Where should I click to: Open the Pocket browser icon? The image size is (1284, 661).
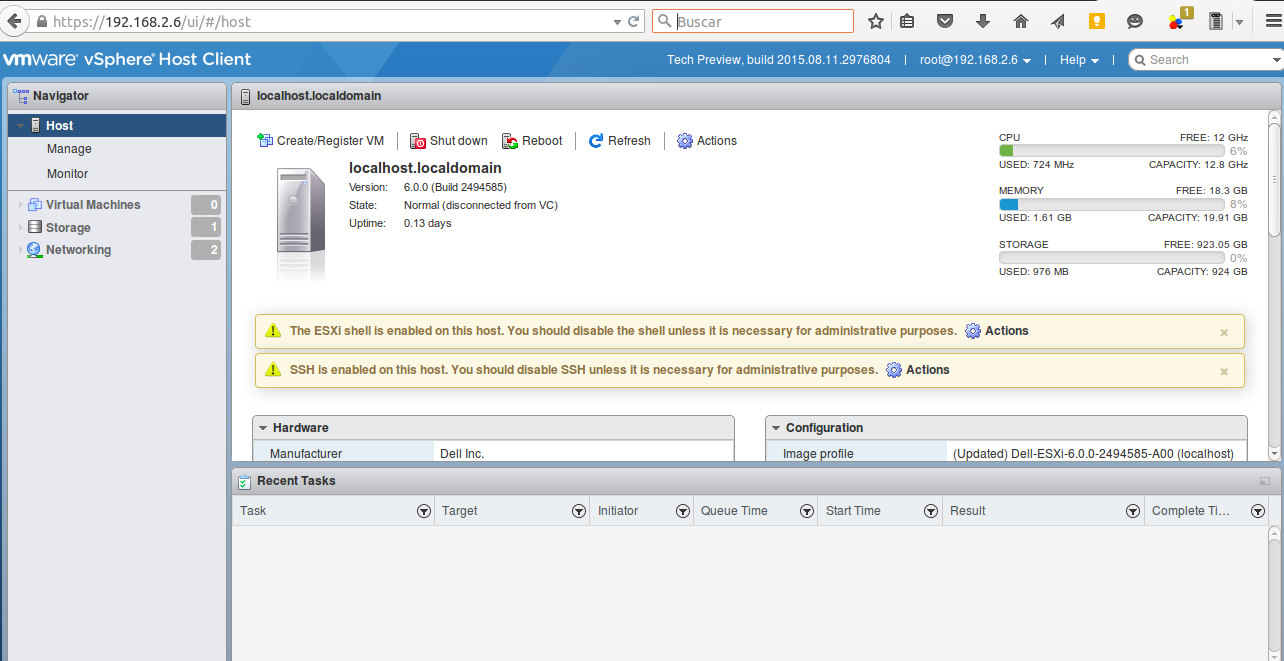pyautogui.click(x=945, y=21)
